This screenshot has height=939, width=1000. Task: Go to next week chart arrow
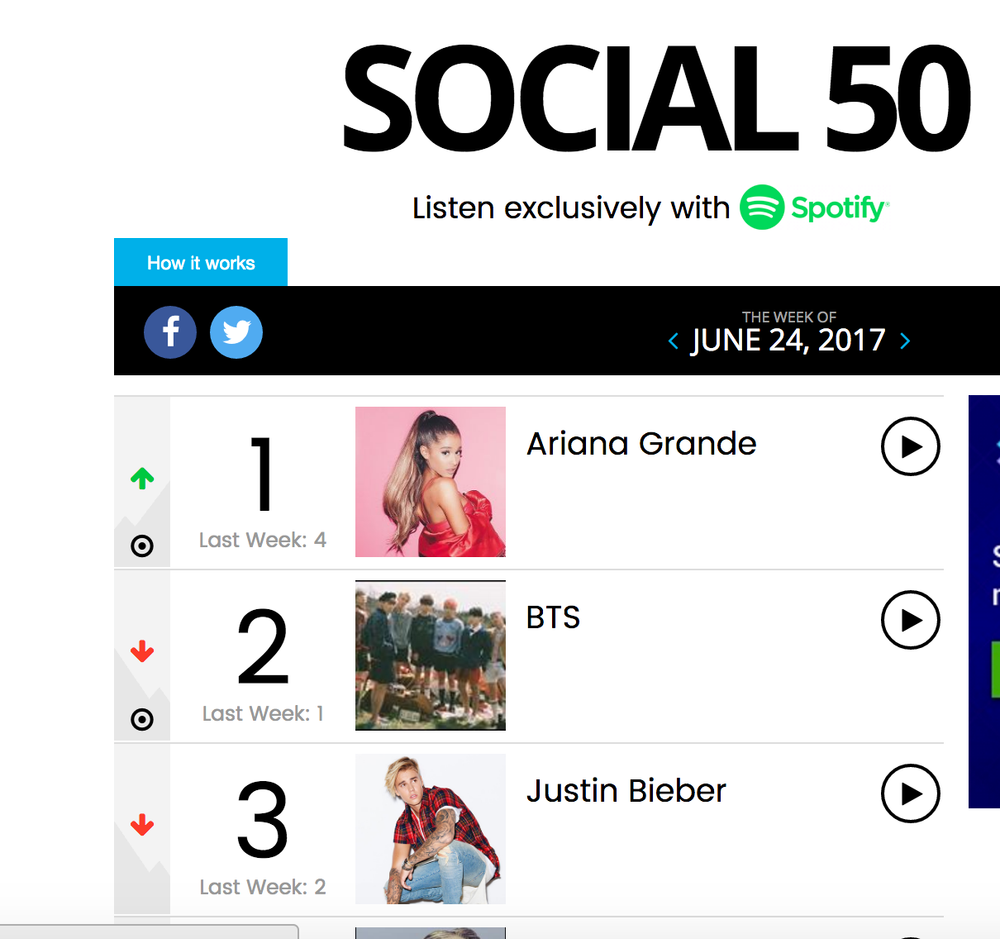905,341
